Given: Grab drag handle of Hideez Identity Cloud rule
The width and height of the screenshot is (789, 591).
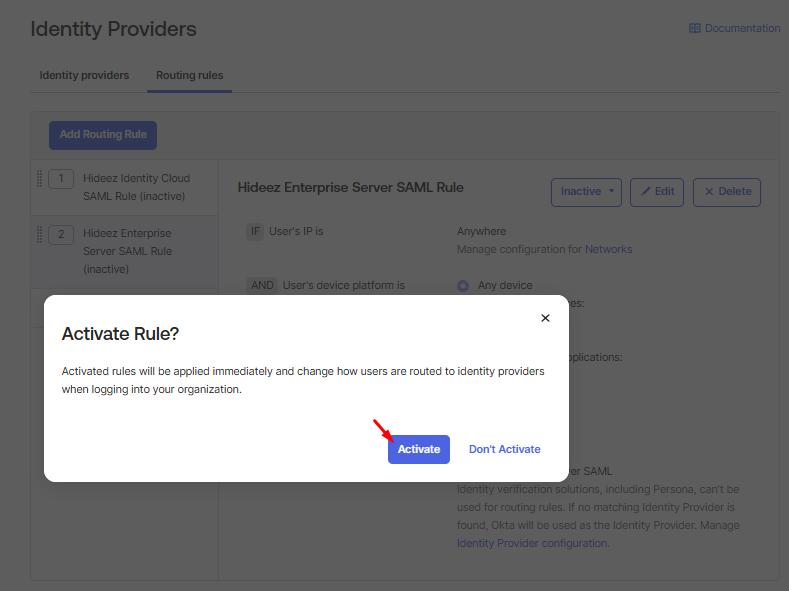Looking at the screenshot, I should tap(39, 178).
